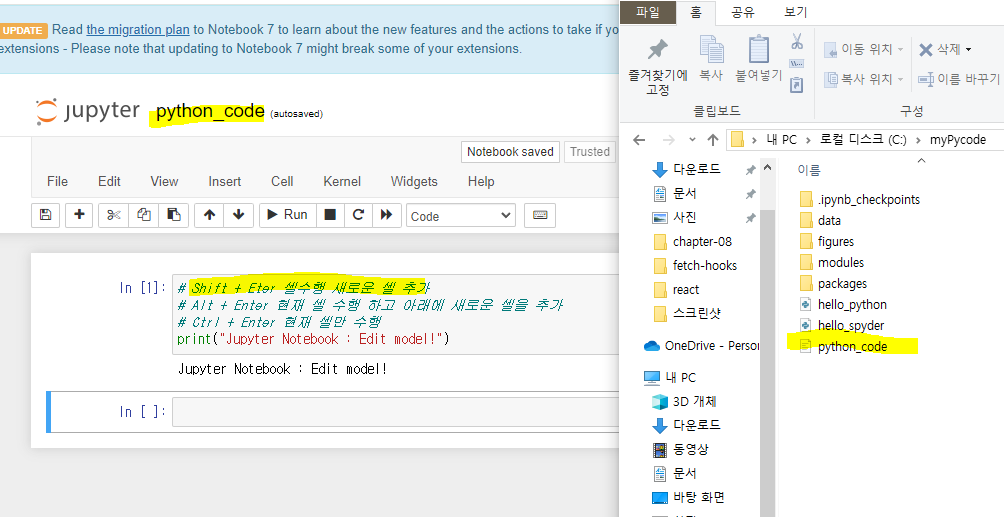1004x517 pixels.
Task: Select OneDrive in navigation pane
Action: click(702, 346)
